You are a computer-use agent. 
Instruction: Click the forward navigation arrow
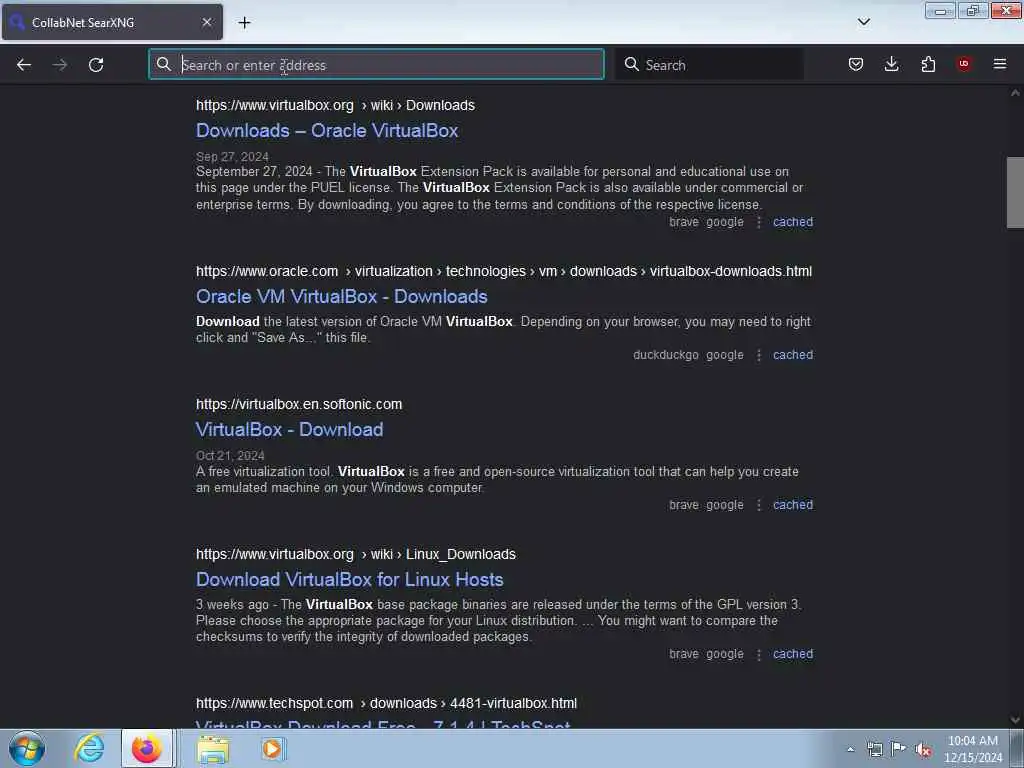click(59, 65)
